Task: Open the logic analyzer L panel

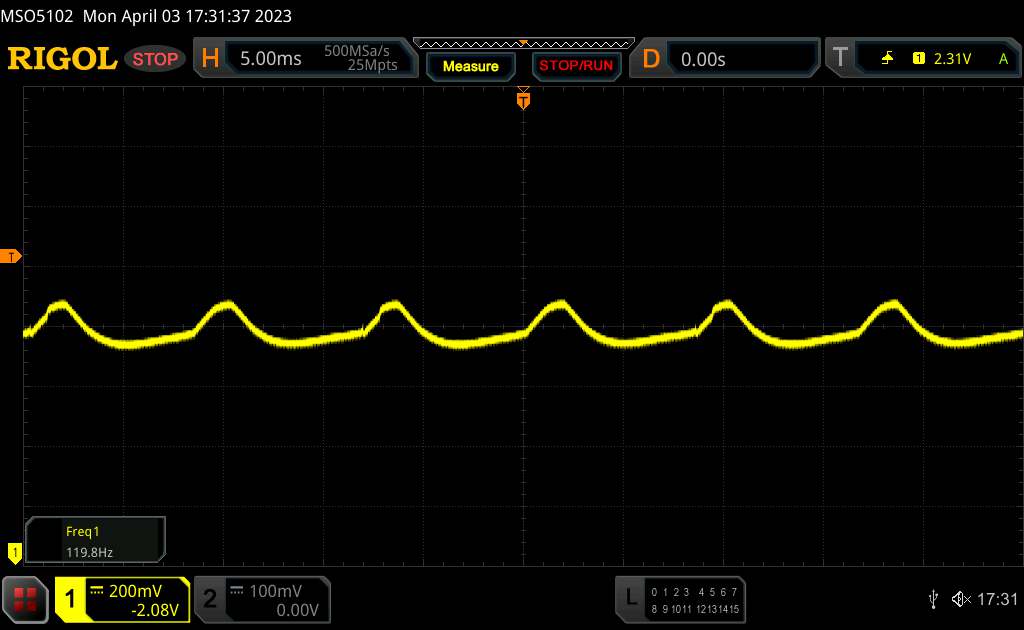Action: pyautogui.click(x=630, y=597)
